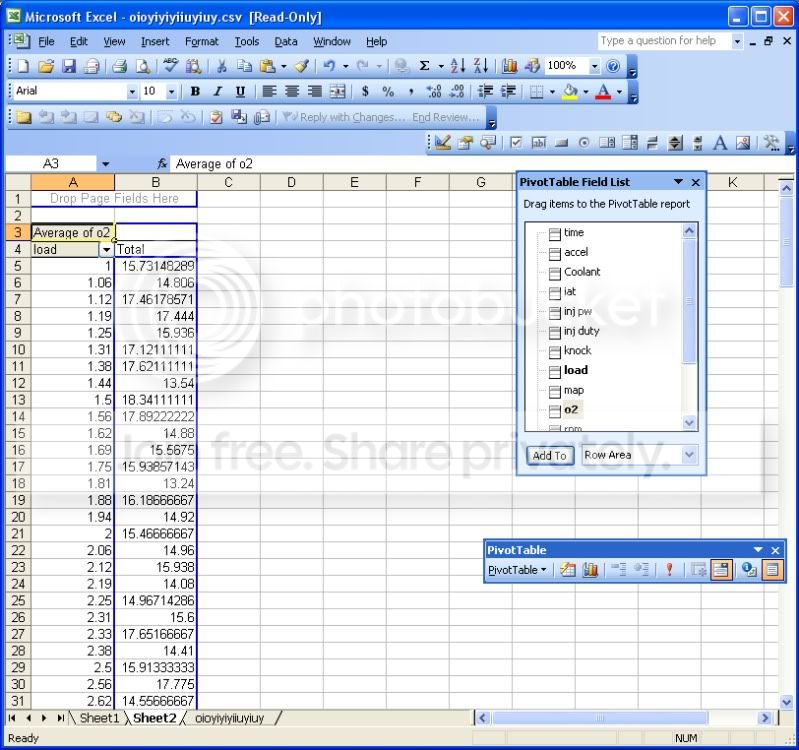Click the horizontal scrollbar thumb
Viewport: 799px width, 750px height.
tap(600, 718)
